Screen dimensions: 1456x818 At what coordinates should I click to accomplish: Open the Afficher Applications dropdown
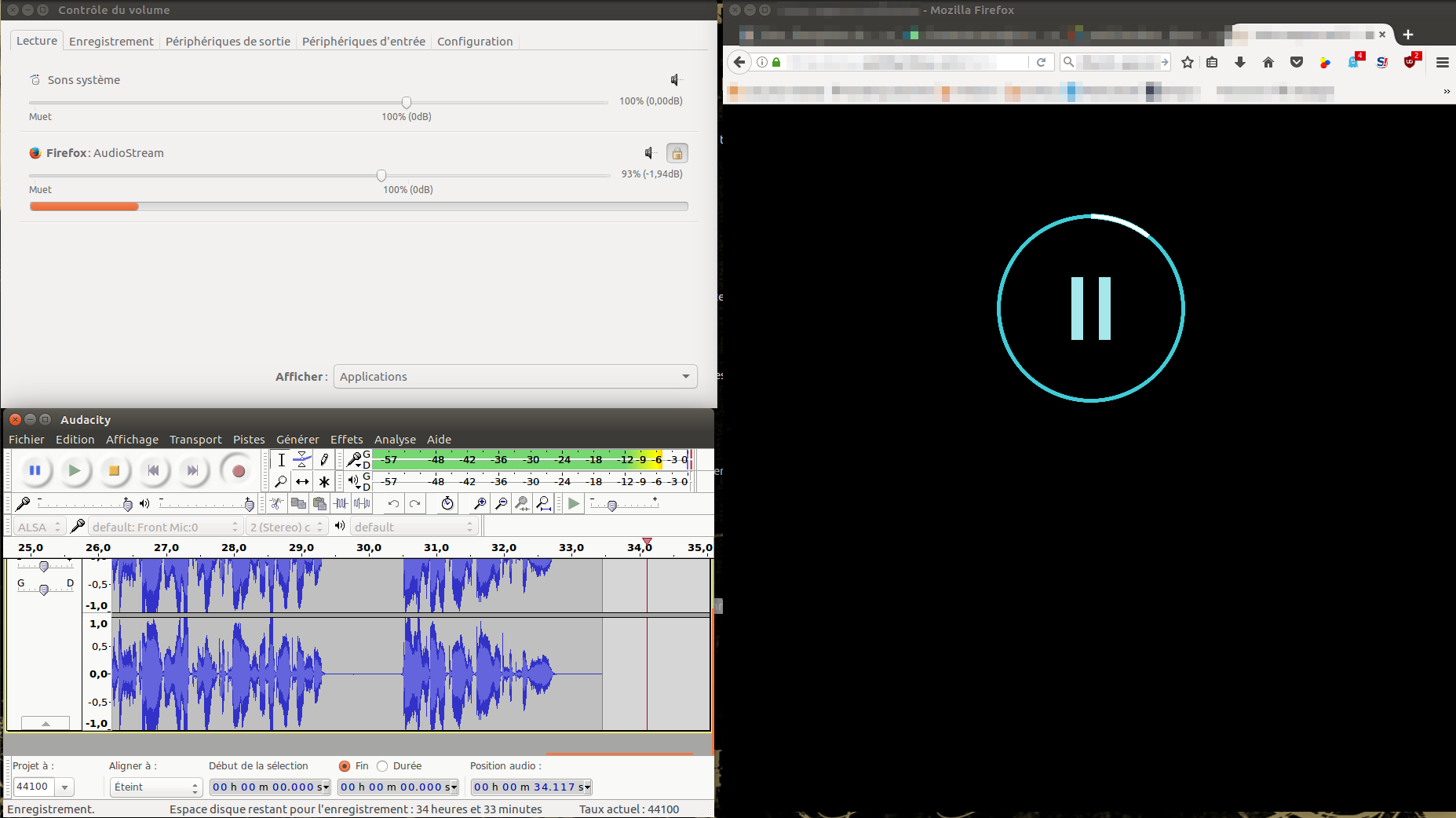[515, 377]
